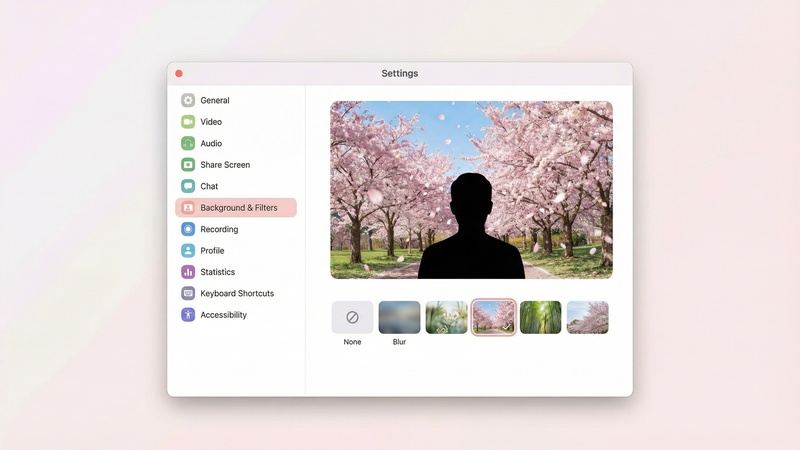Click the green Video camera icon

188,121
